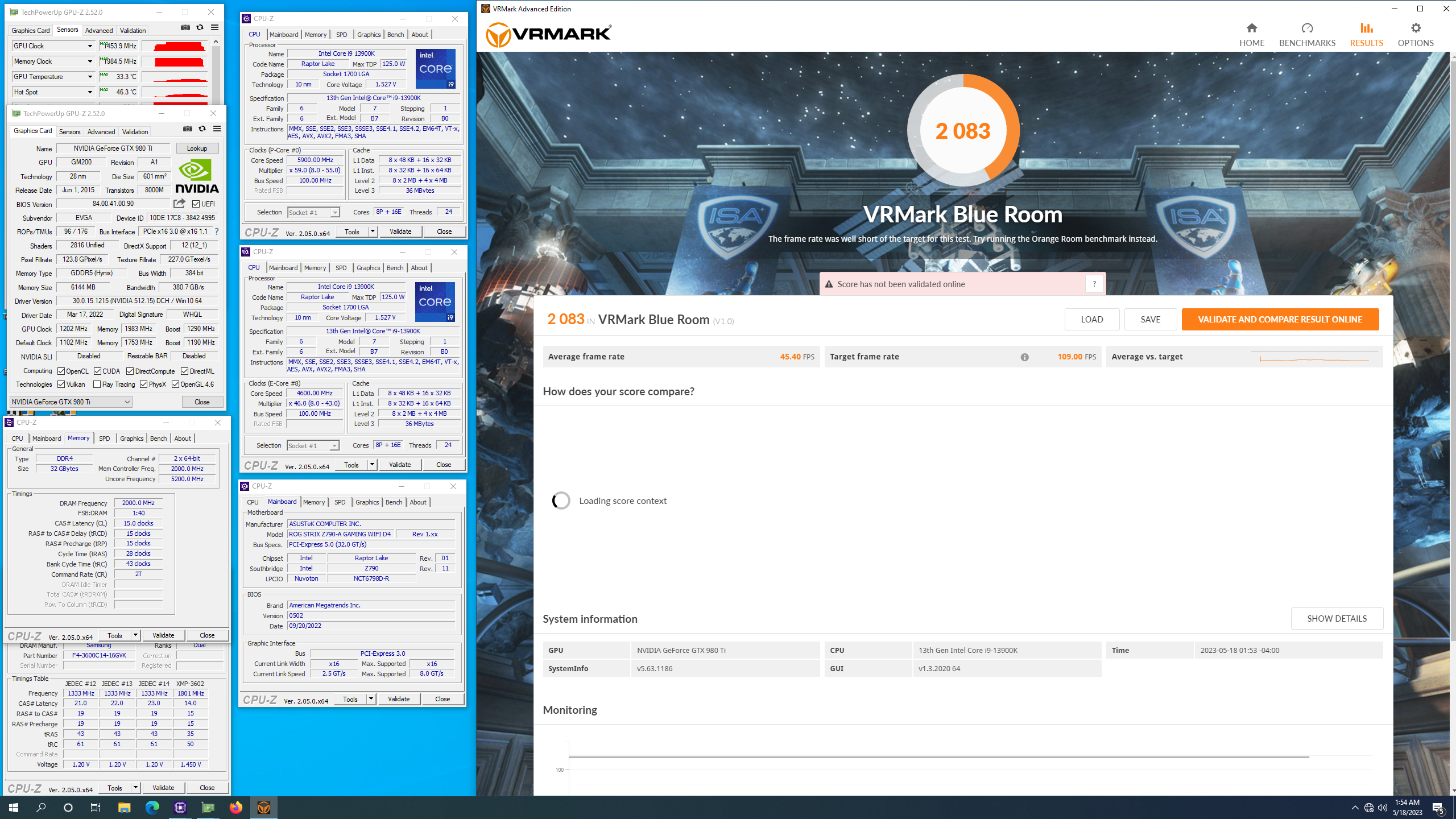Open the Options gear icon
The width and height of the screenshot is (1456, 819).
pyautogui.click(x=1416, y=28)
